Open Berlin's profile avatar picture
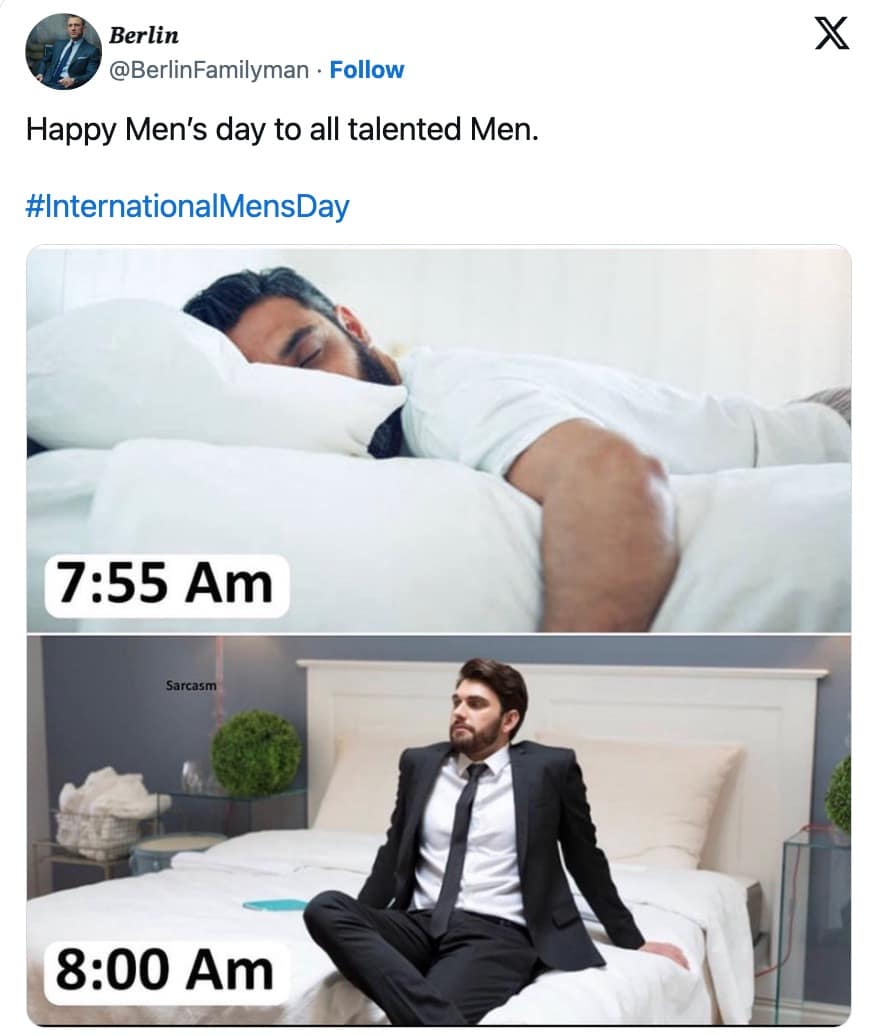 [63, 52]
